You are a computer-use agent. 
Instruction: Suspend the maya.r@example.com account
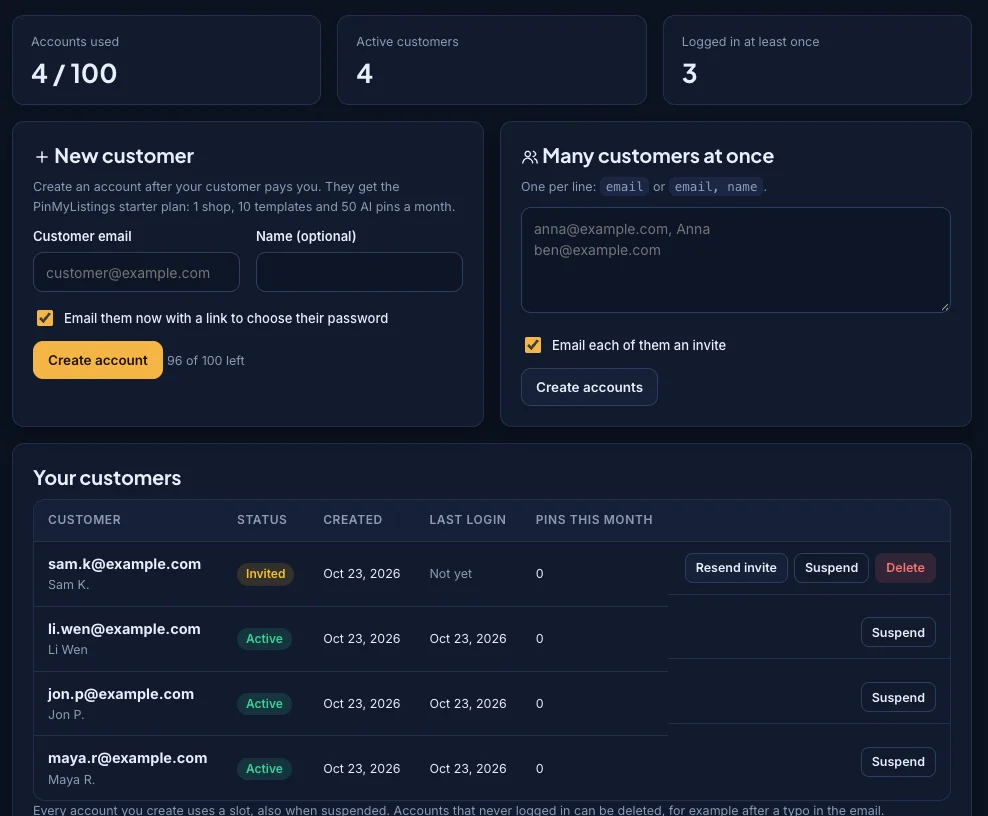[x=898, y=761]
